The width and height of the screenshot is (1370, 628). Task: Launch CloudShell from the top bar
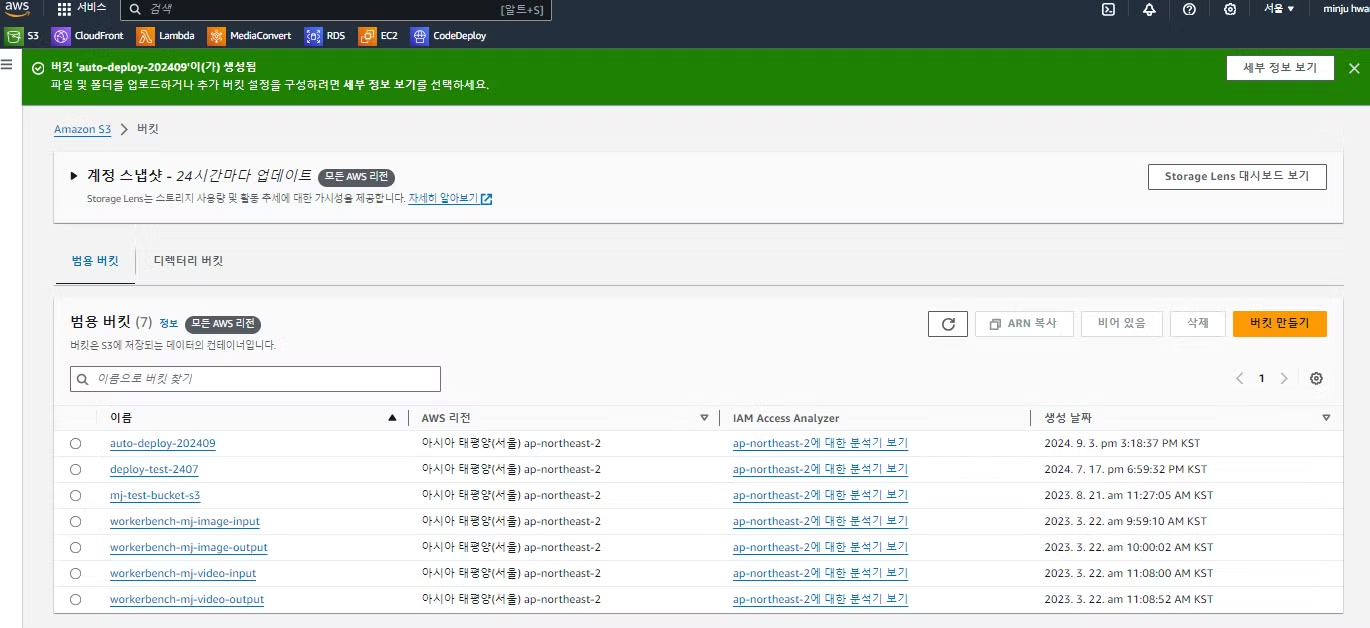pos(1107,10)
